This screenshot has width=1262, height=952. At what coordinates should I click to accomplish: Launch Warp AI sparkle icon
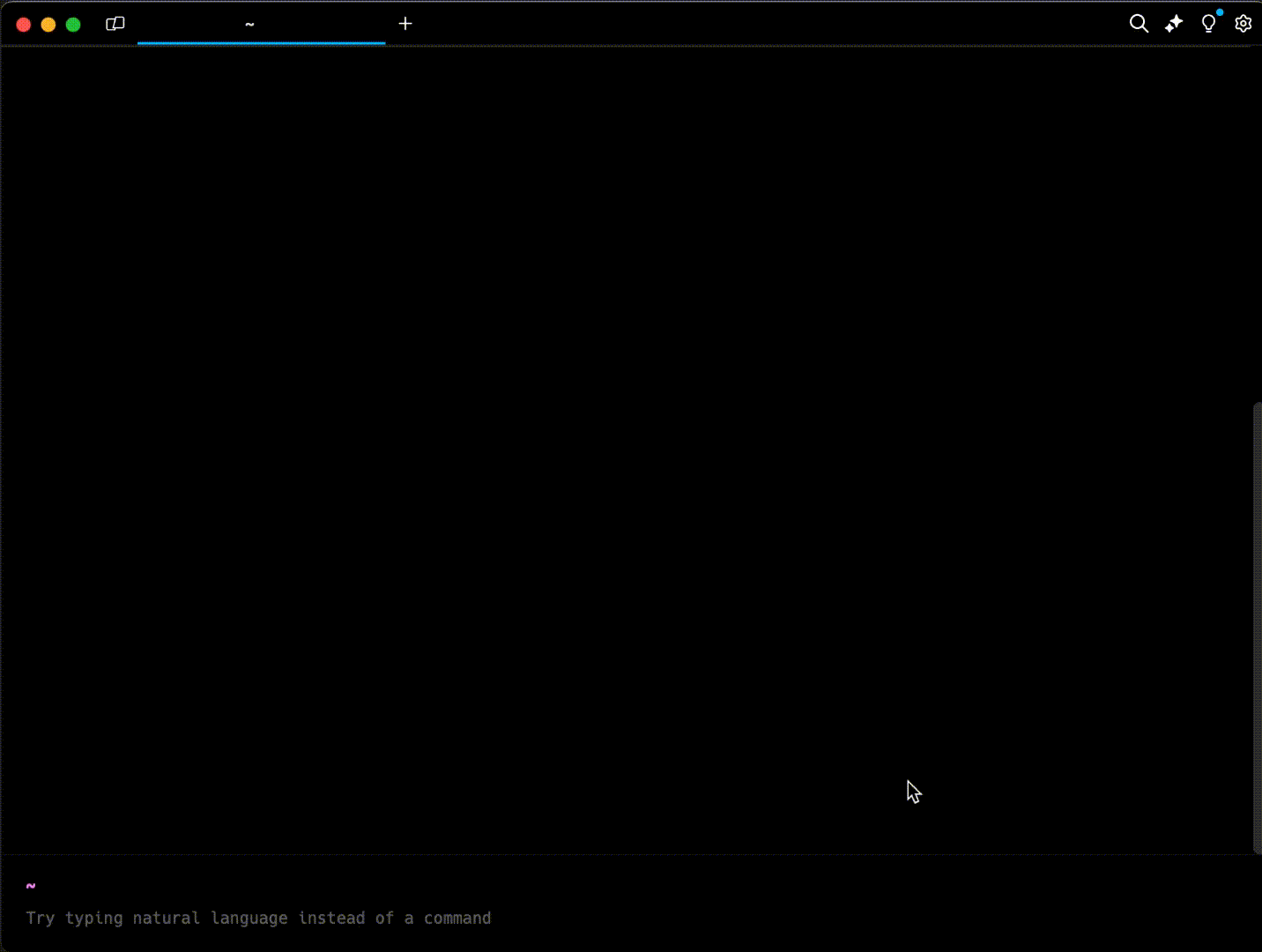click(1174, 24)
